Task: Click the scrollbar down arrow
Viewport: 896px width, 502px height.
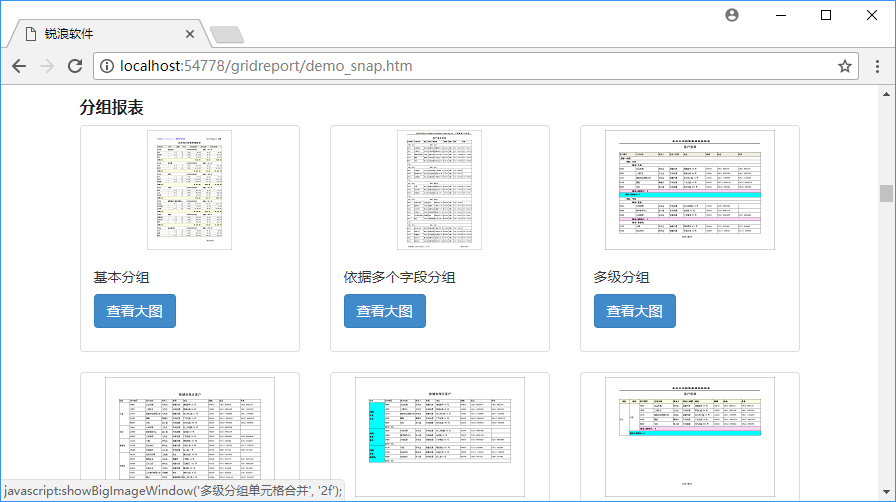Action: coord(886,493)
